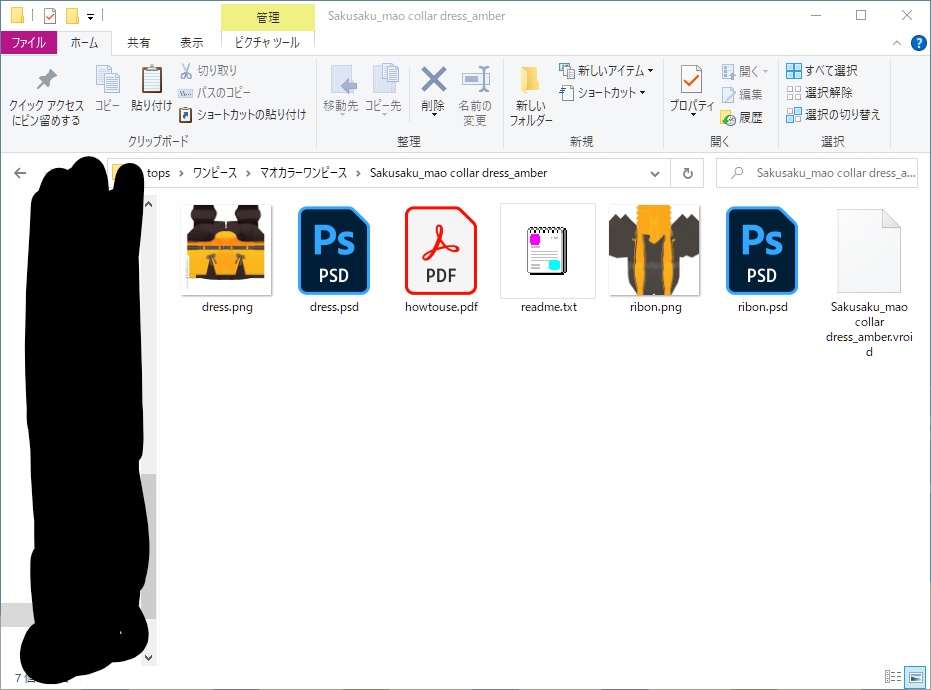This screenshot has width=931, height=690.
Task: Open ピクチャ ツール tab
Action: point(267,43)
